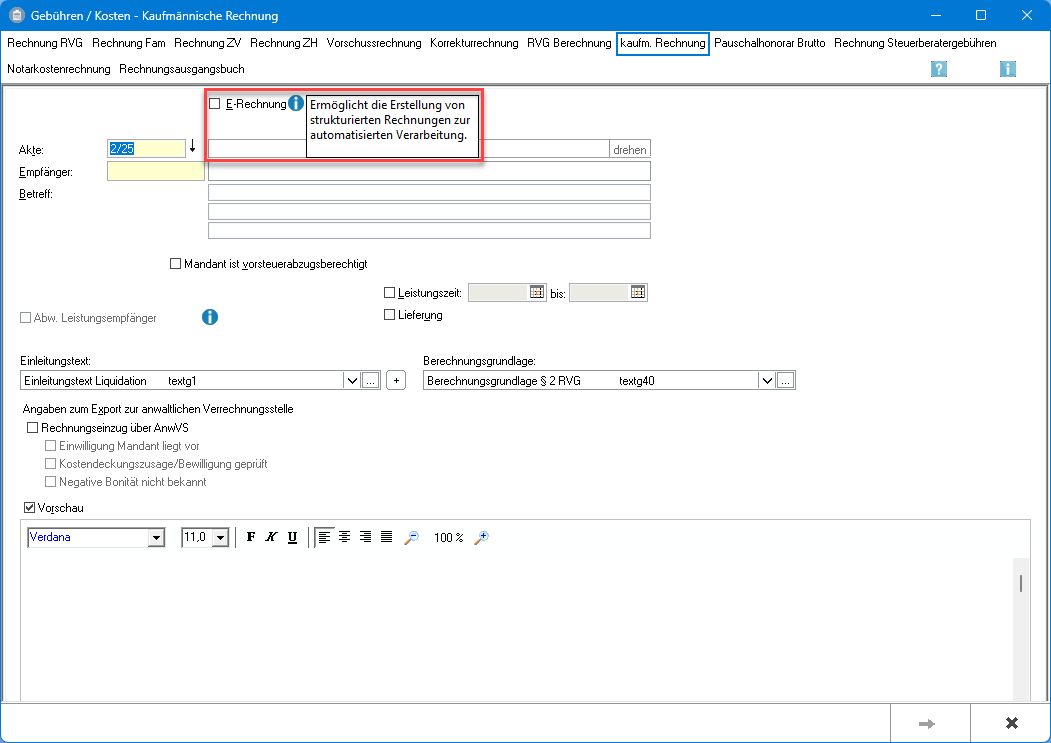
Task: Click the E-Rechnung info icon
Action: [296, 103]
